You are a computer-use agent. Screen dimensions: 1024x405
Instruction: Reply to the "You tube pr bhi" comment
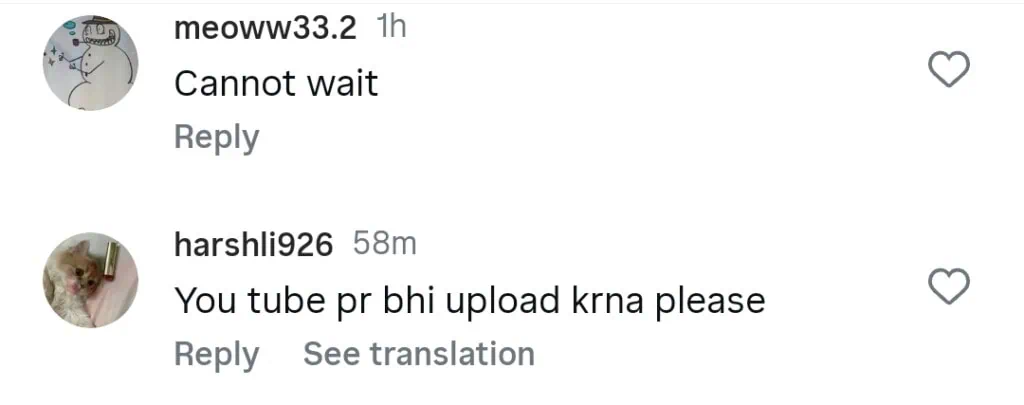(x=217, y=355)
